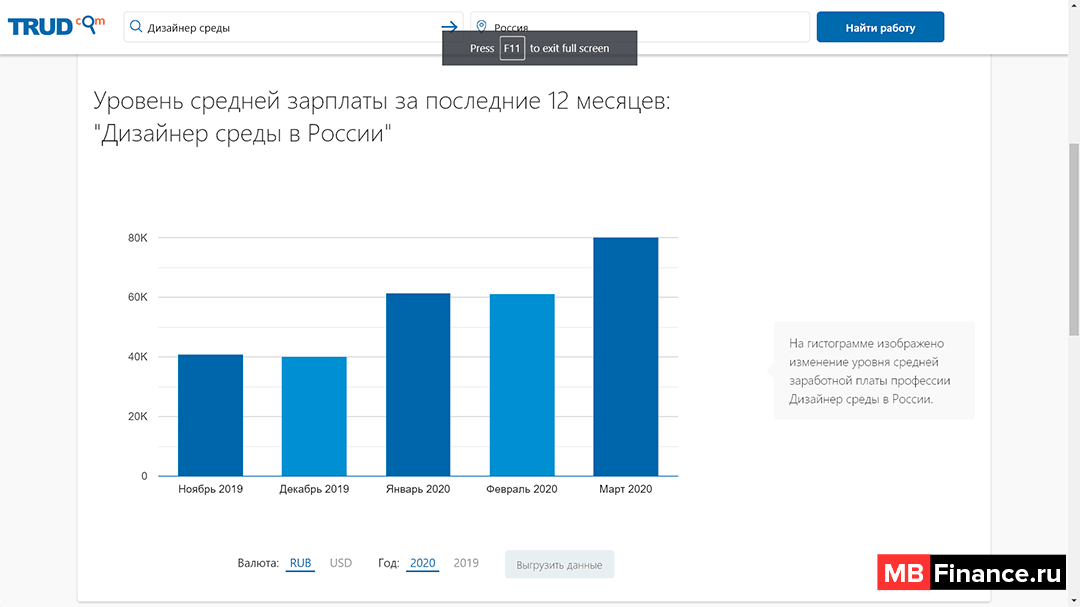Focus the location field 'Россия'
The image size is (1080, 607).
tap(641, 28)
